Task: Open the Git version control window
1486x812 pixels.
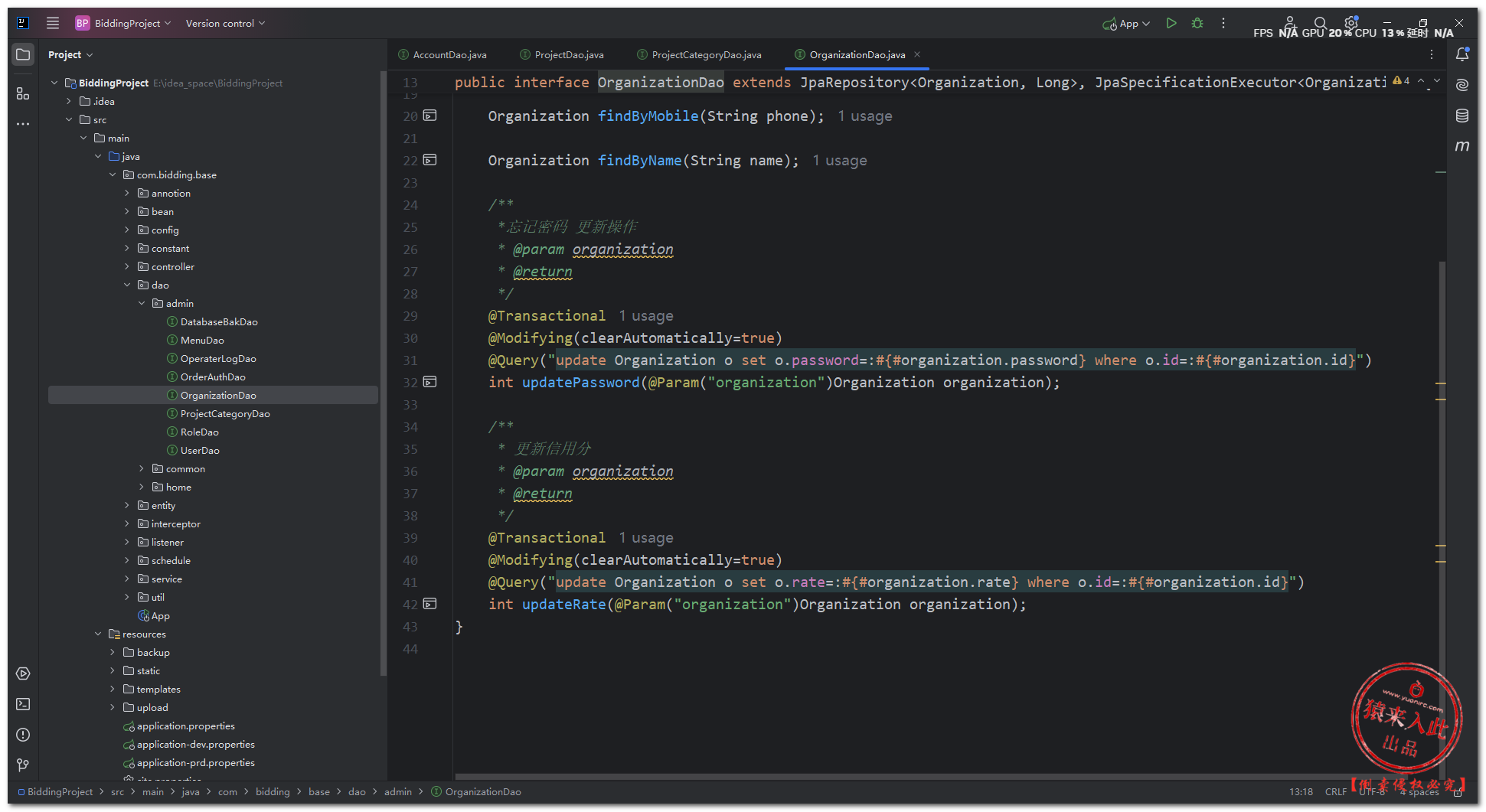Action: [23, 765]
